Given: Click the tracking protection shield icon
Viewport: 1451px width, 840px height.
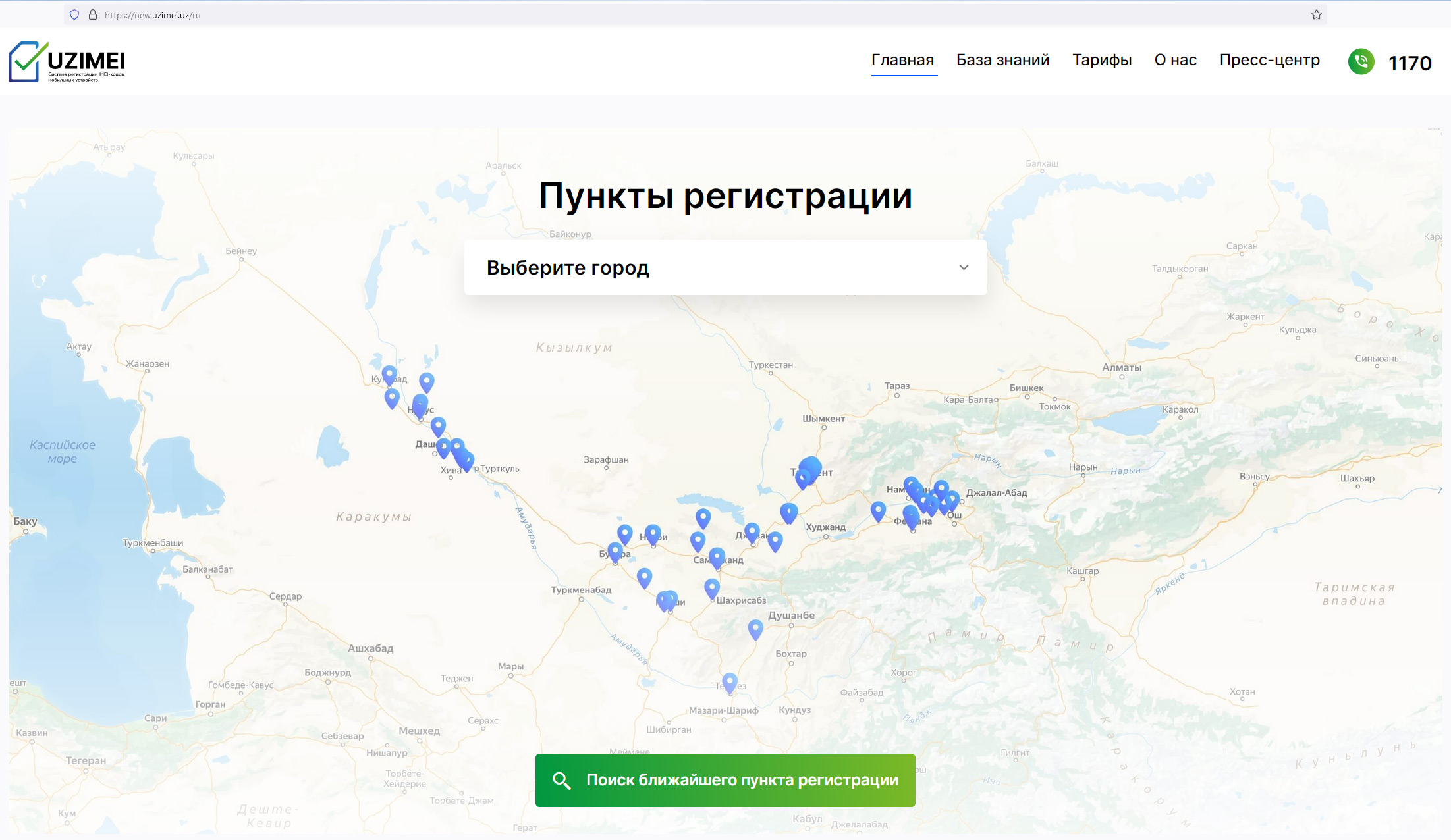Looking at the screenshot, I should click(x=74, y=14).
